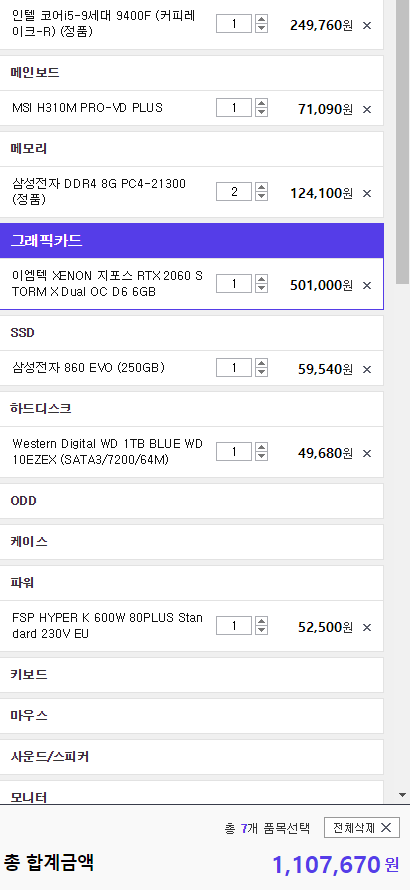Viewport: 410px width, 890px height.
Task: Remove Samsung DDR4 8G memory item
Action: click(x=367, y=194)
